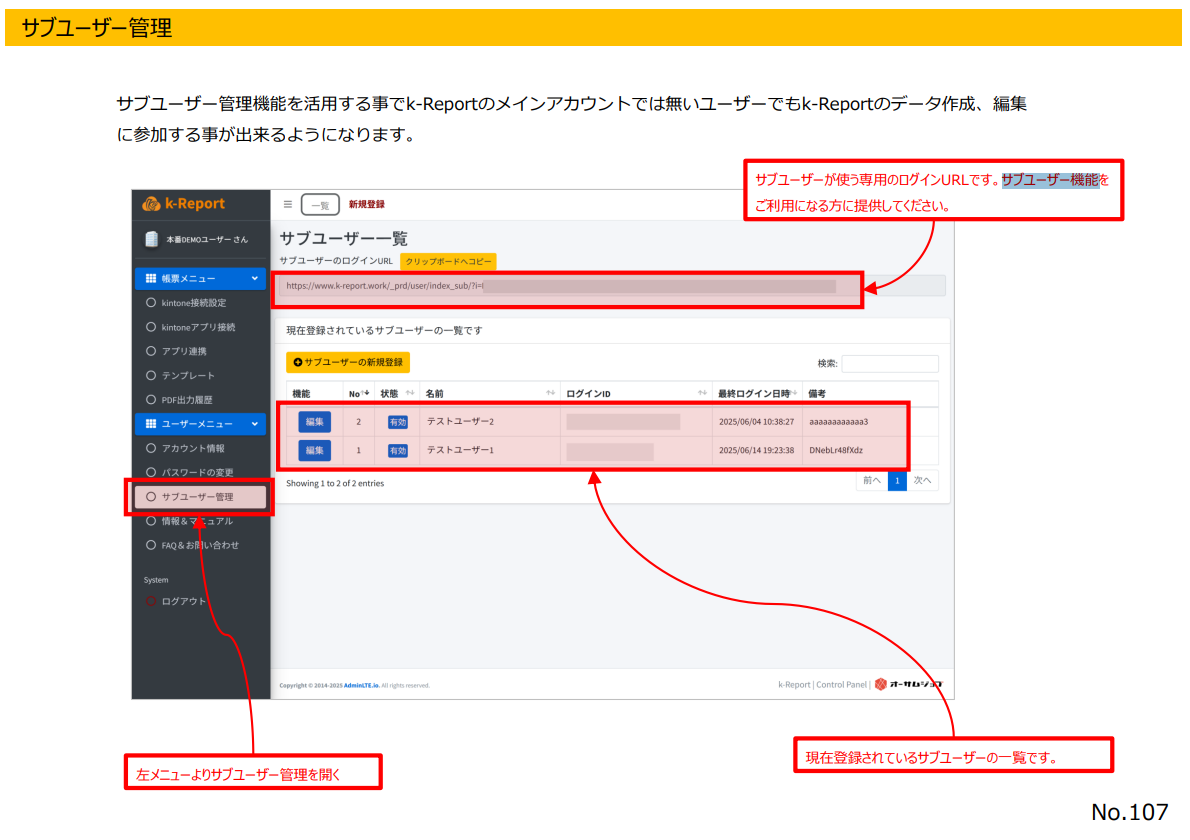Open アカウント情報 in the sidebar
Image resolution: width=1190 pixels, height=840 pixels.
click(x=193, y=448)
